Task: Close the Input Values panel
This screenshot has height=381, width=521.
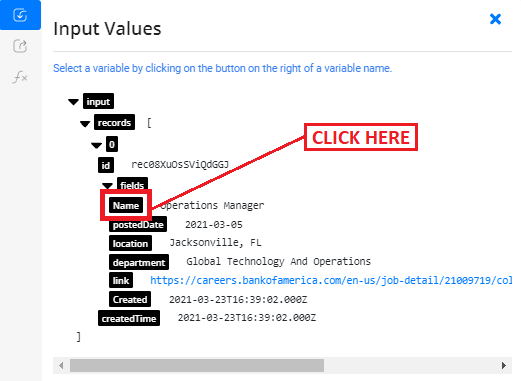Action: pos(495,19)
